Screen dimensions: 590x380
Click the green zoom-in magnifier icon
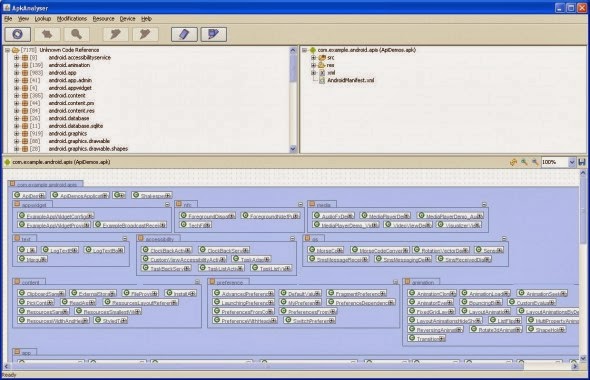point(524,162)
